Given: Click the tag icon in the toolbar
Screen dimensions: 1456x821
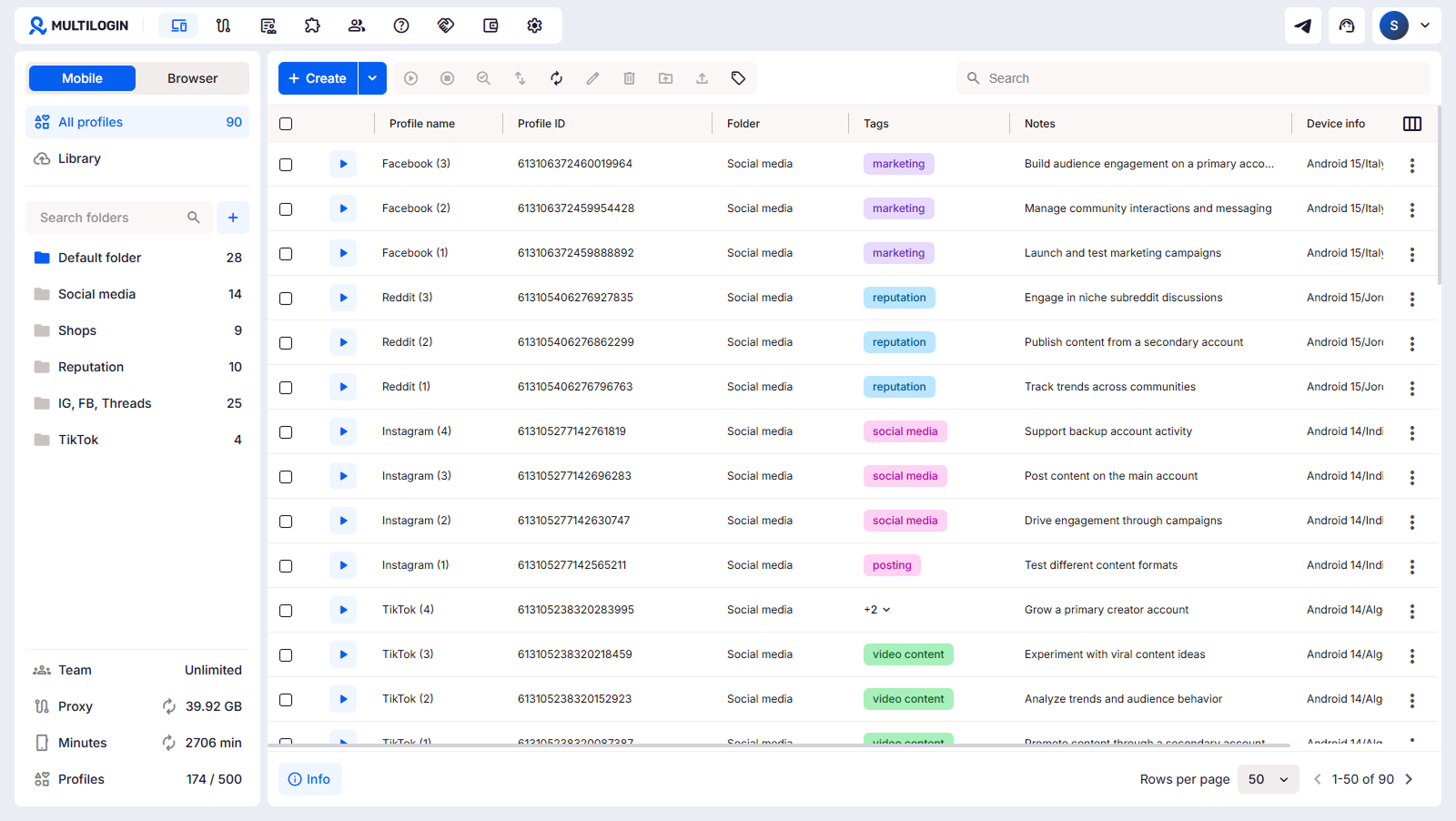Looking at the screenshot, I should pos(738,78).
